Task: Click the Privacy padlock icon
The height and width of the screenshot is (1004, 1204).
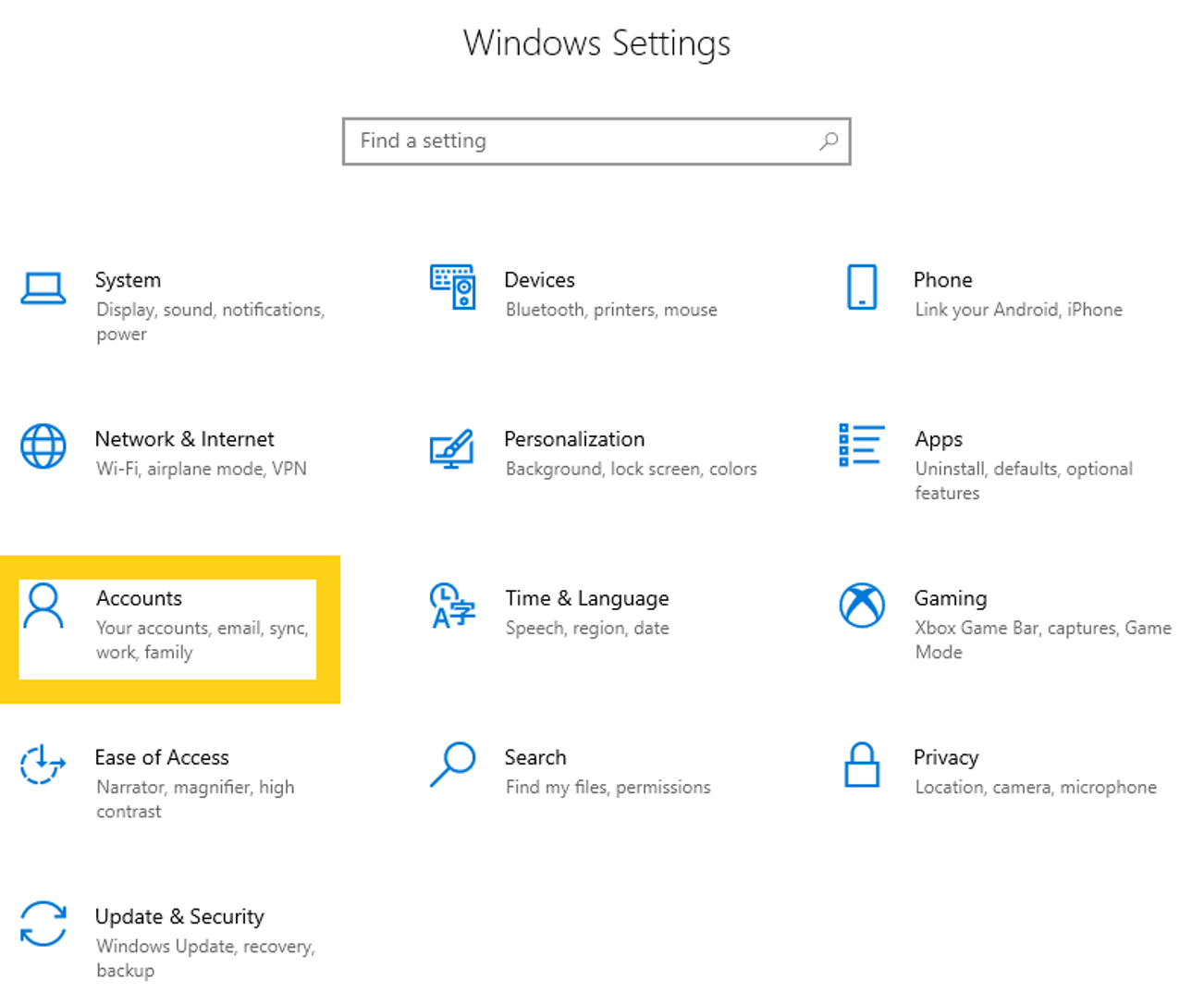Action: pyautogui.click(x=862, y=765)
